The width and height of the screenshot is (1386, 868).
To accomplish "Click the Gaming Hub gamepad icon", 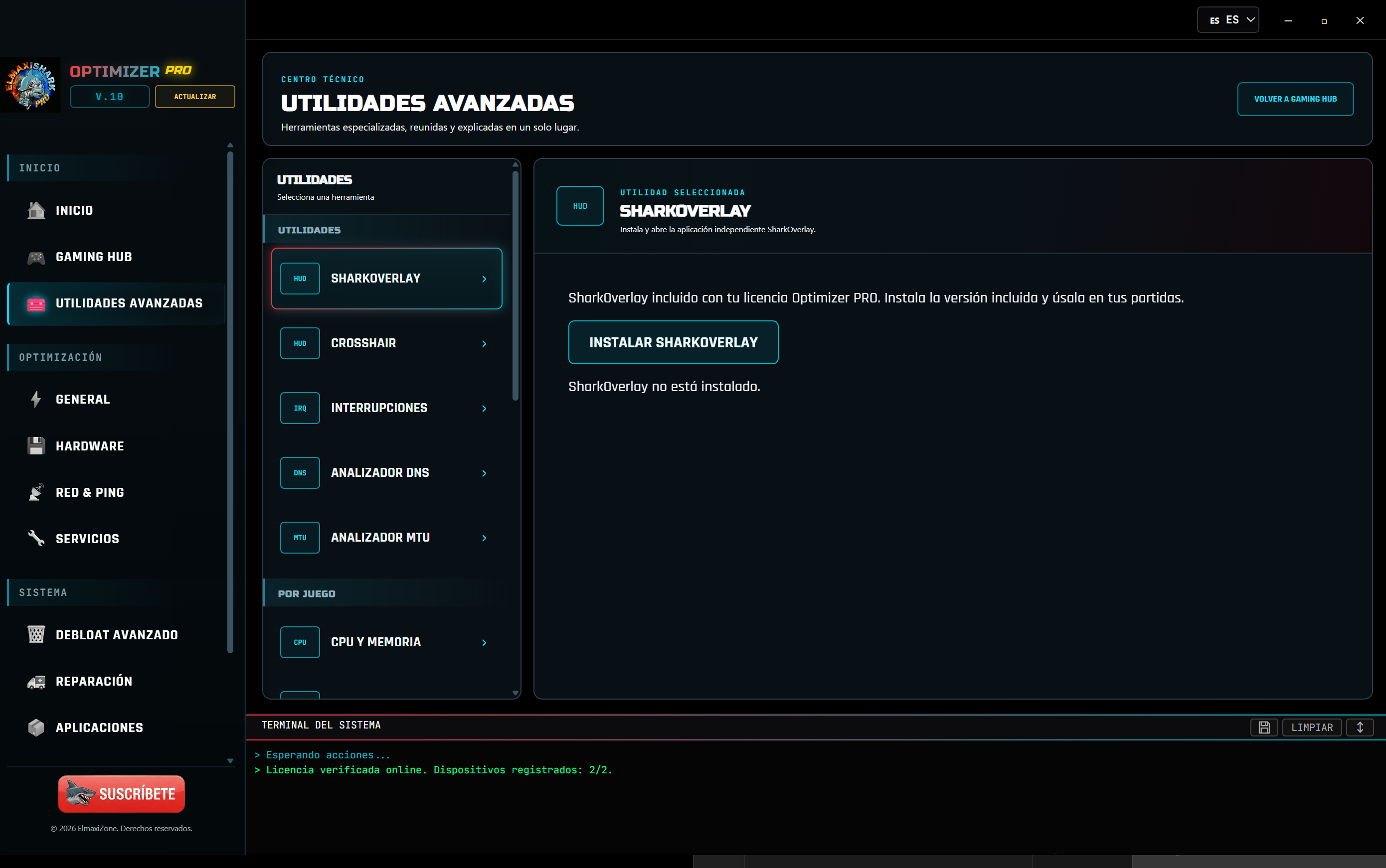I will 36,257.
